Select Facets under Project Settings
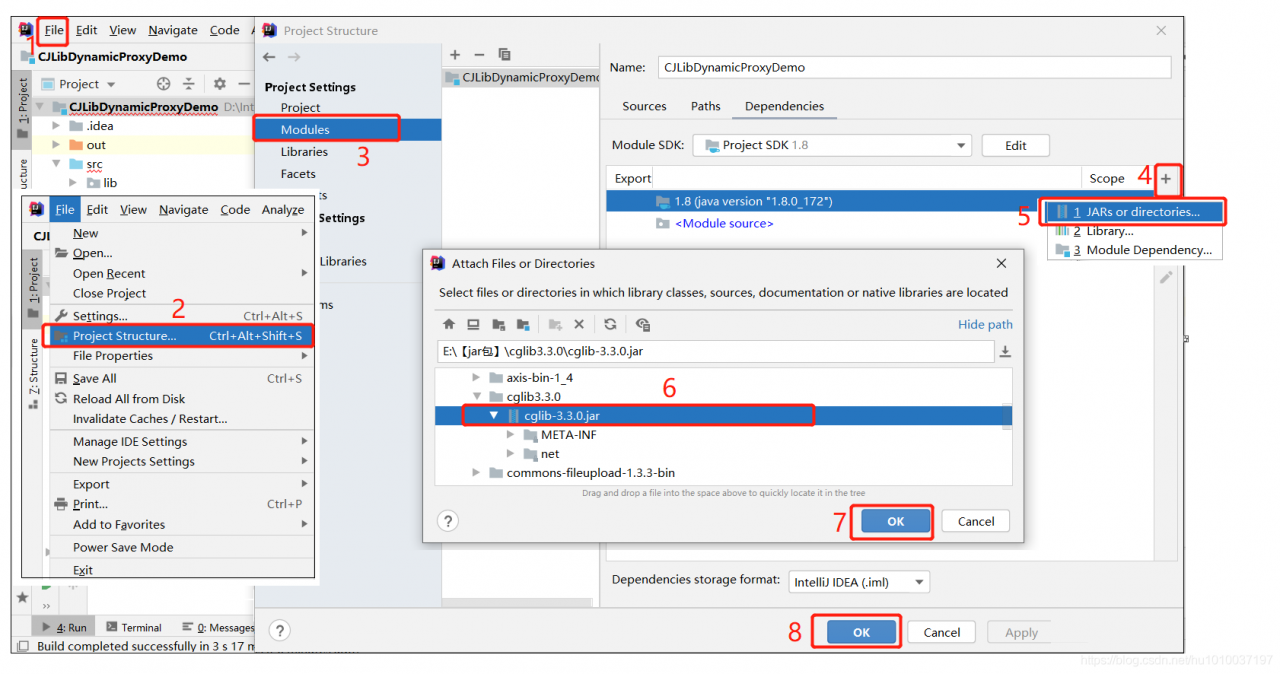Viewport: 1280px width, 674px height. point(298,174)
